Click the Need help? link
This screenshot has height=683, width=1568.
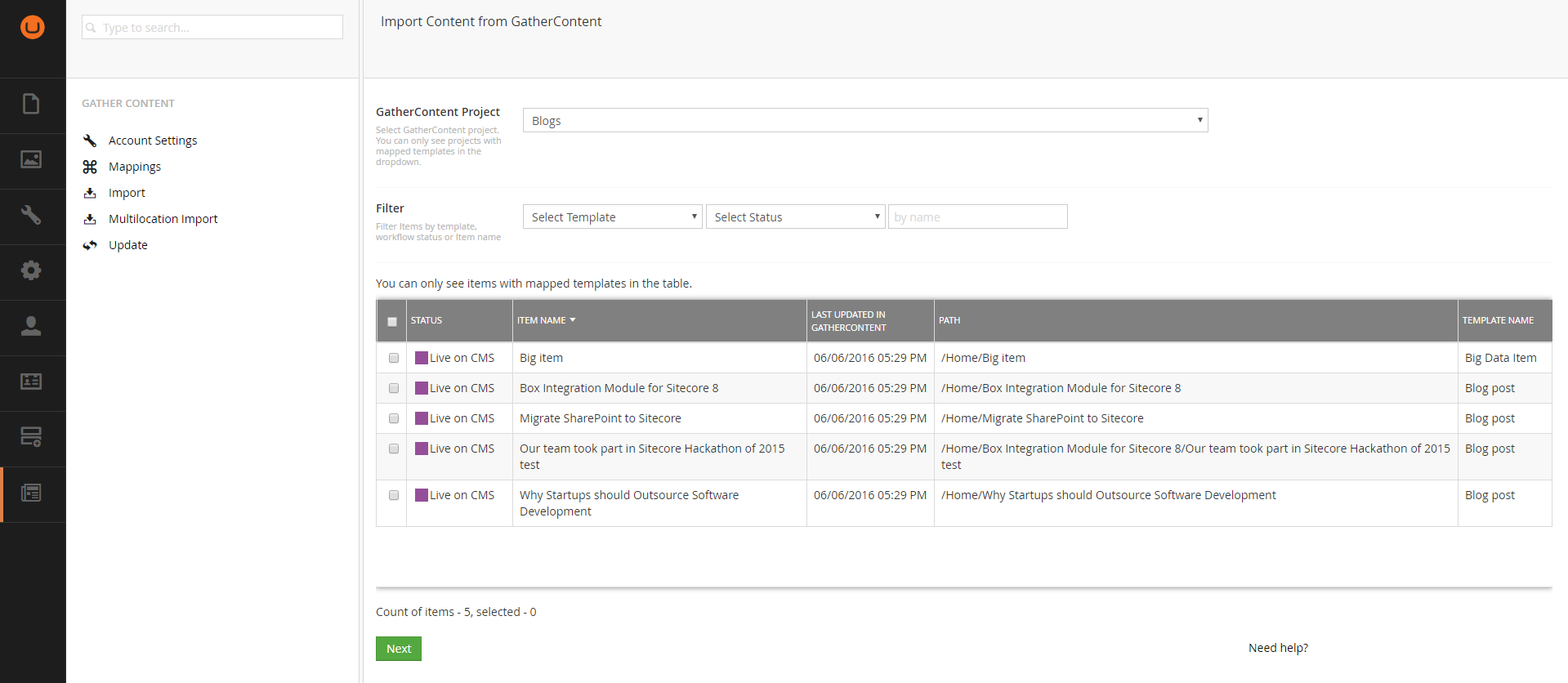pyautogui.click(x=1278, y=648)
